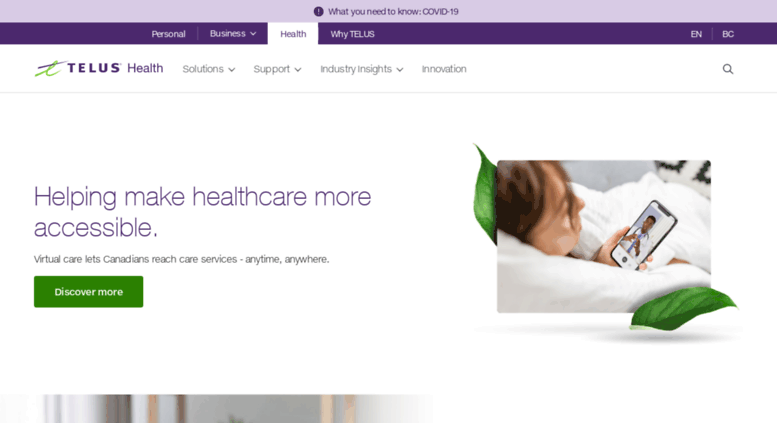Select the Health tab
777x423 pixels.
pos(293,34)
